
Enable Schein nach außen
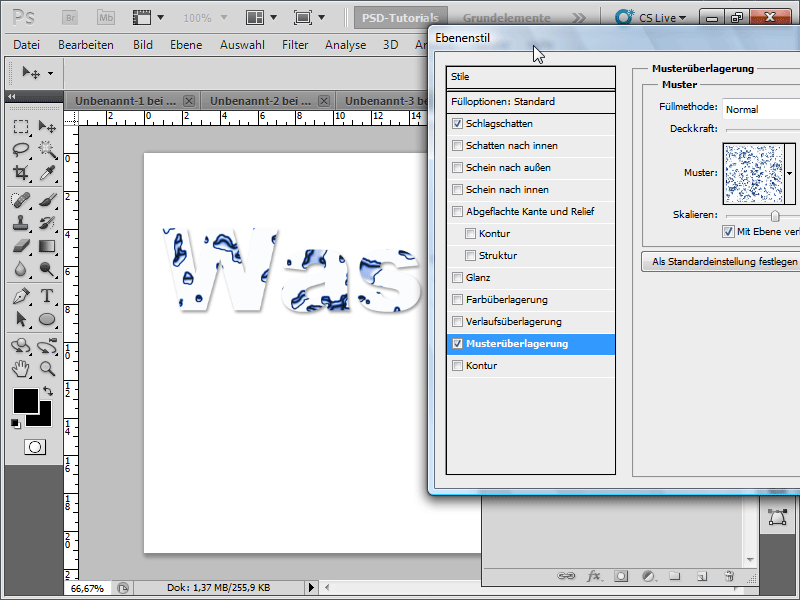point(457,167)
